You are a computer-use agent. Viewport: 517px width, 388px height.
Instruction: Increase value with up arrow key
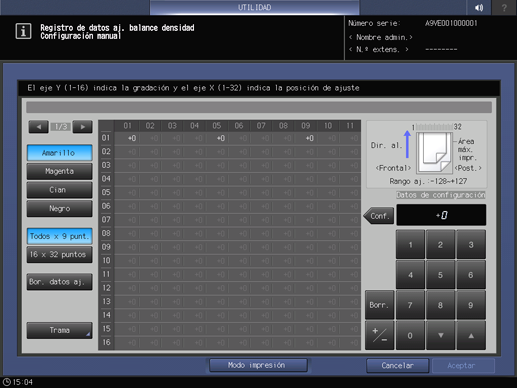click(x=471, y=335)
